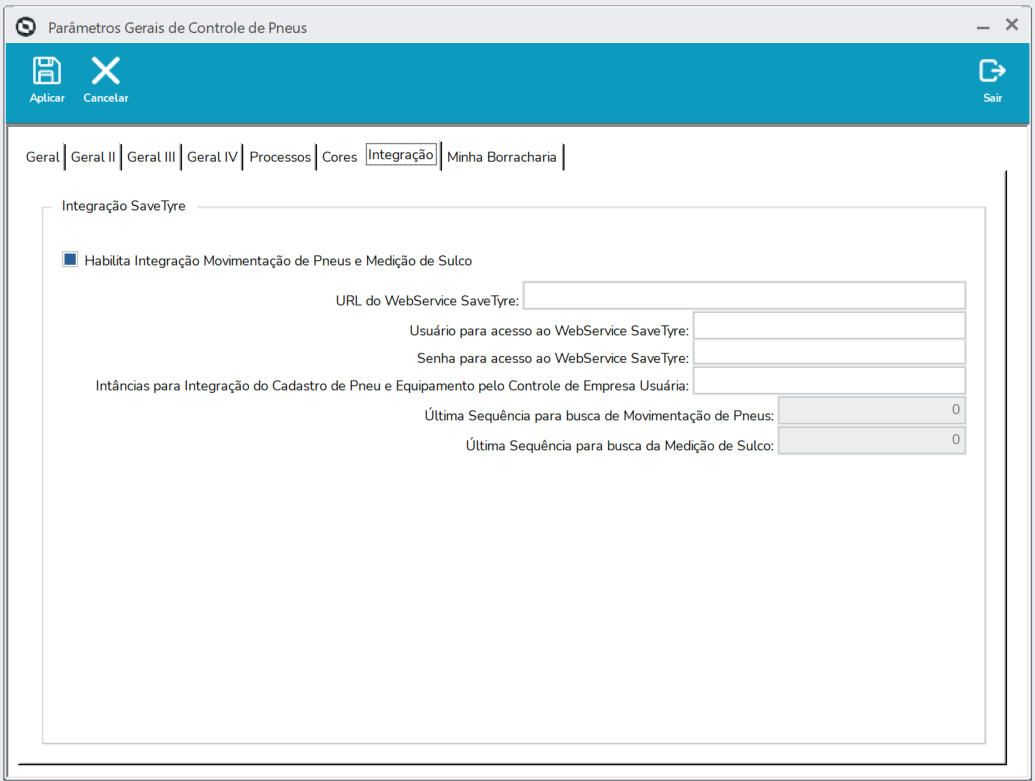Screen dimensions: 1035x781
Task: Open the Minha Borracharia tab
Action: (502, 157)
